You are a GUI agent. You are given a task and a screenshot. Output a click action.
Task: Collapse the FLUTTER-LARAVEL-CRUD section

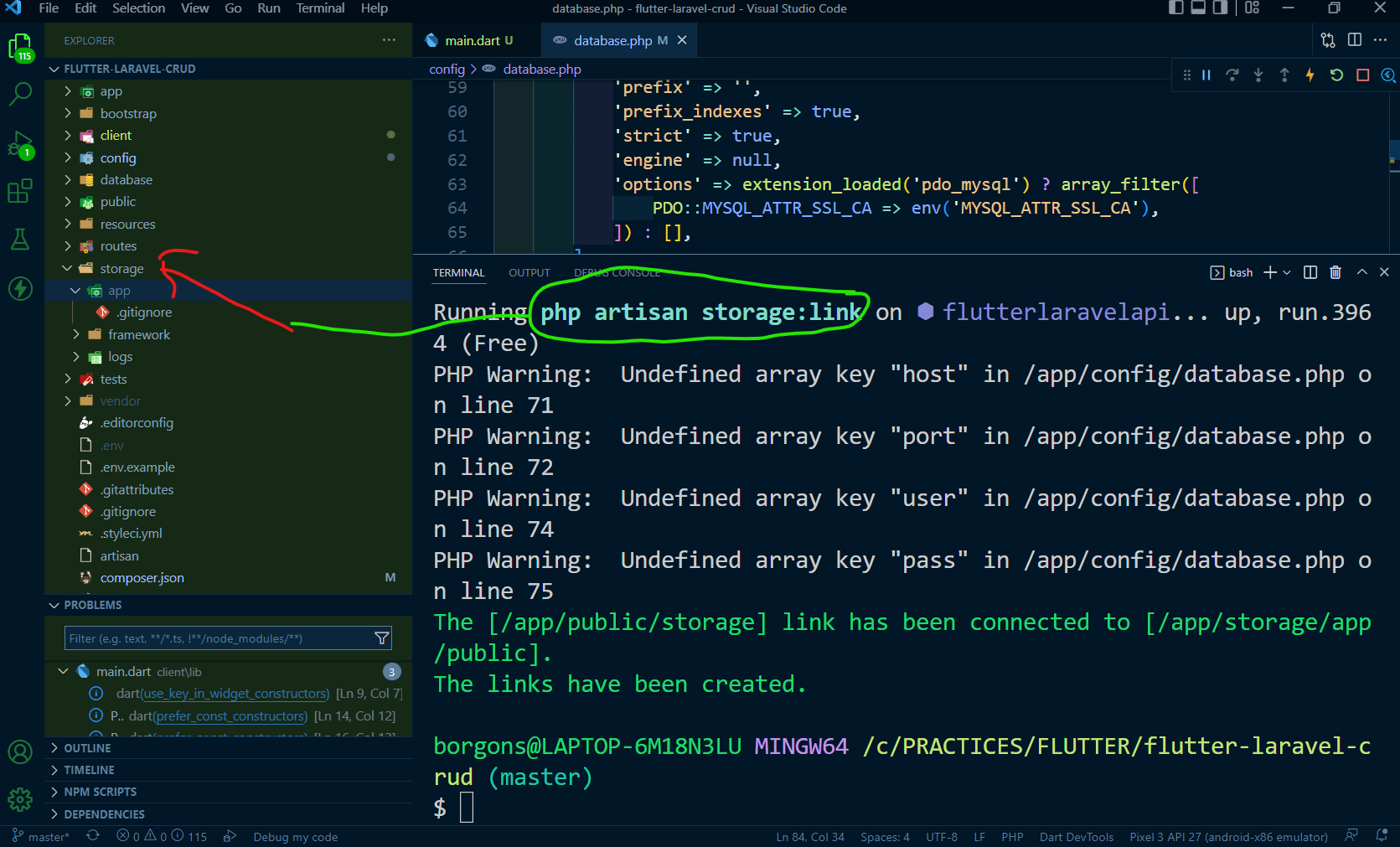(x=228, y=69)
